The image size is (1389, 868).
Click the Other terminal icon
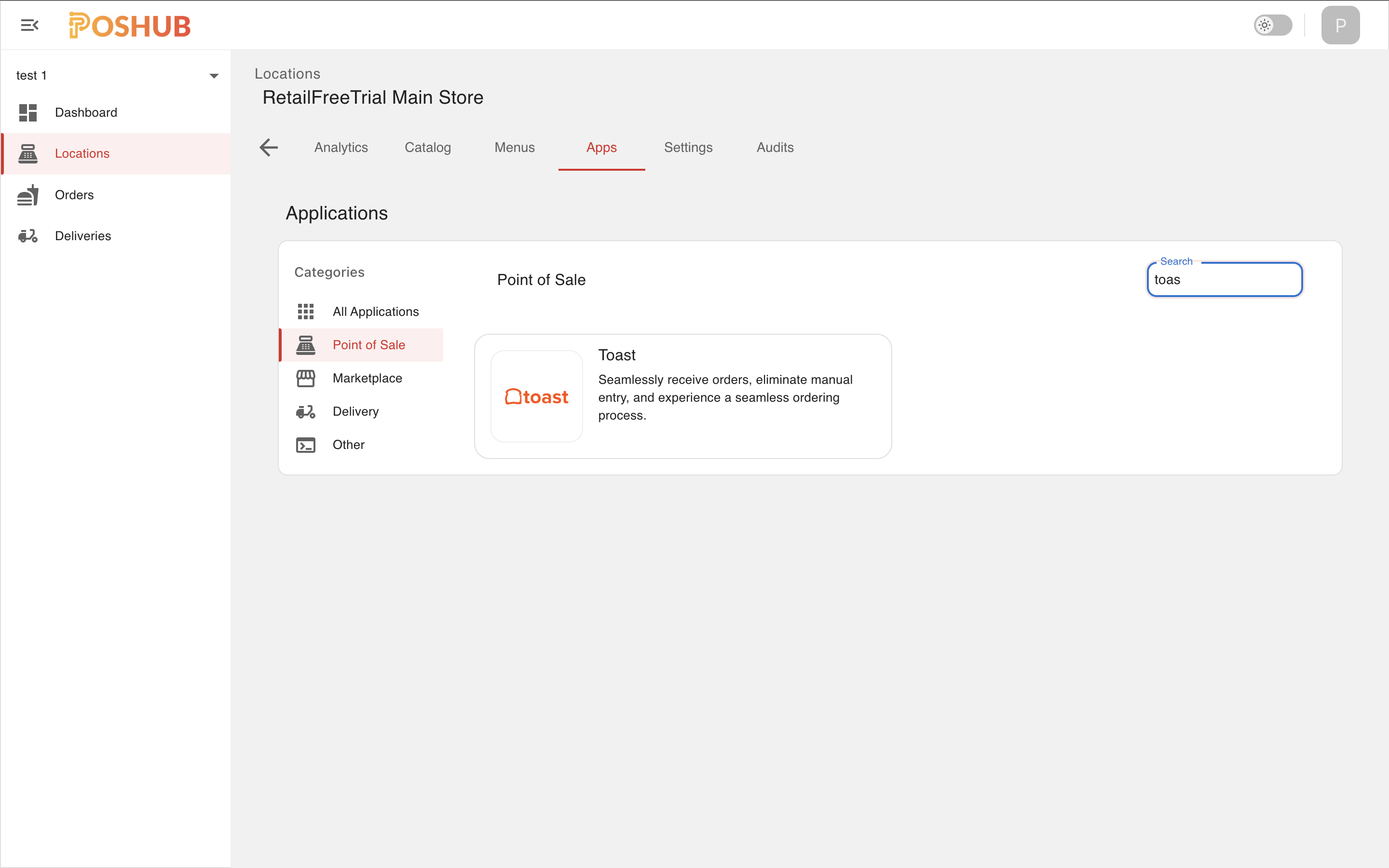306,444
